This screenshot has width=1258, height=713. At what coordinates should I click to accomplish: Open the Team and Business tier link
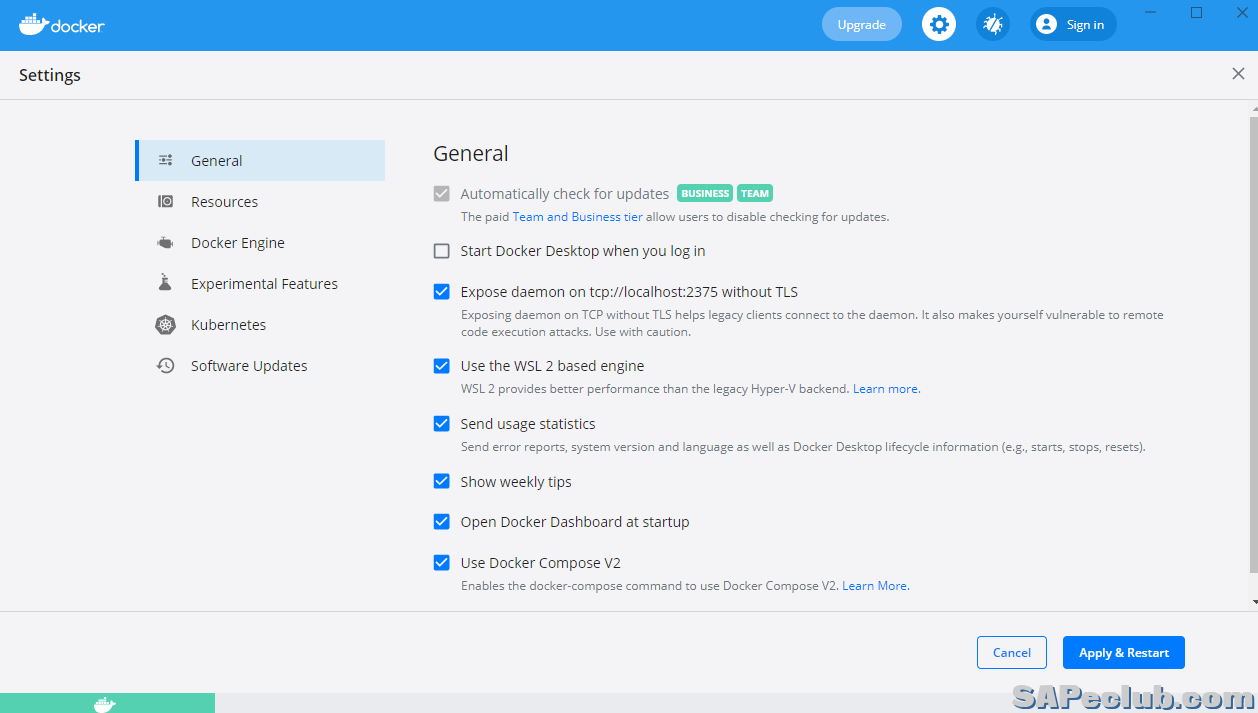pyautogui.click(x=577, y=217)
